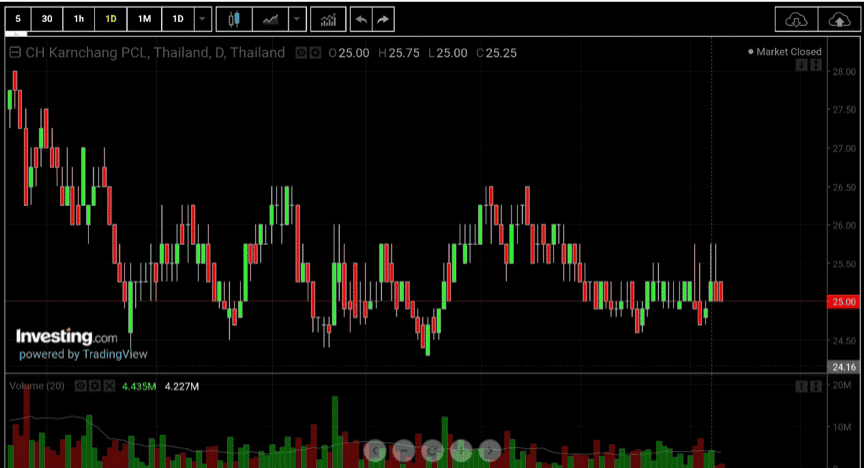Toggle visibility of CH Karnchang price series

tap(301, 53)
